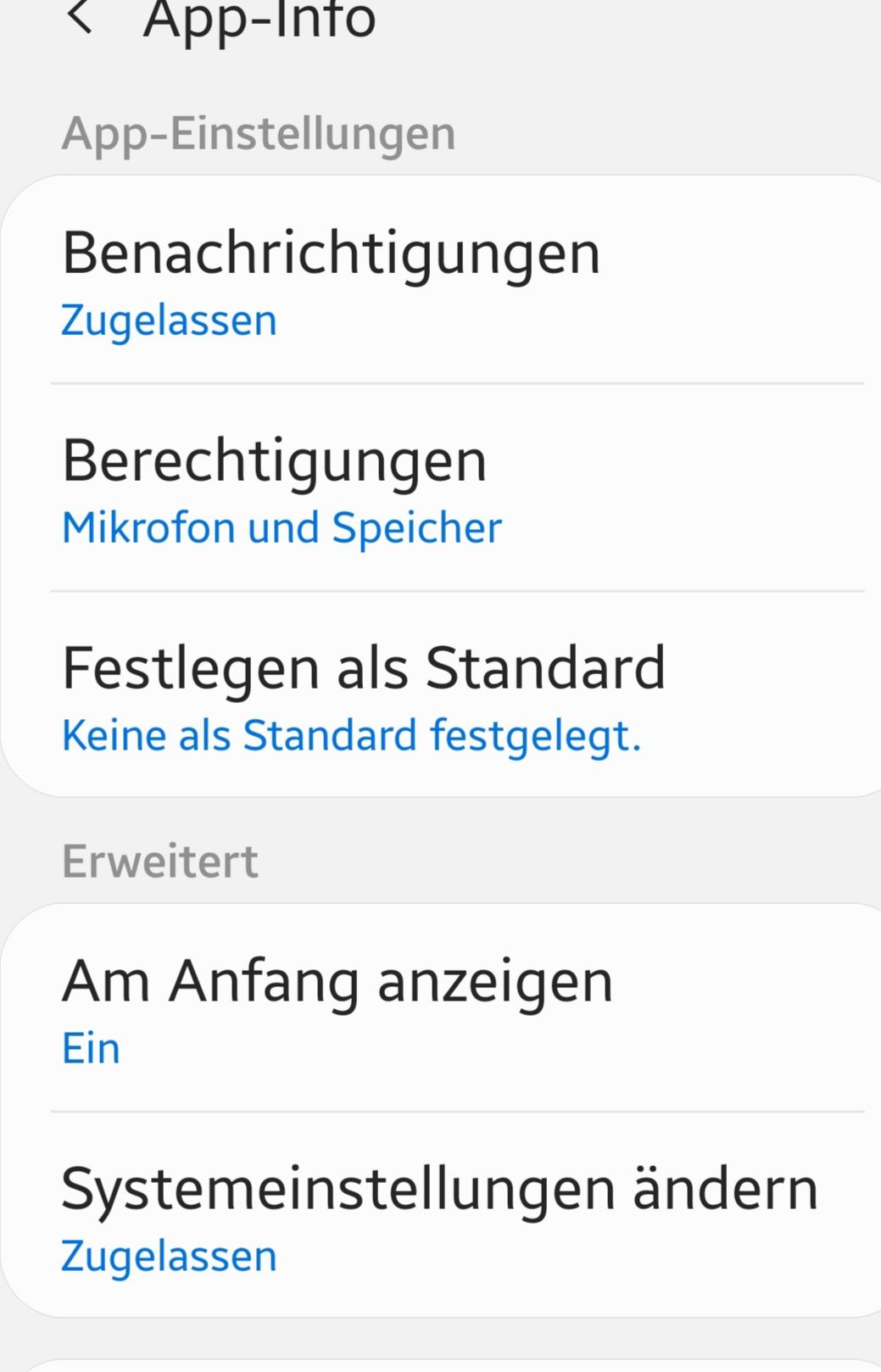Open Am Anfang anzeigen setting
881x1372 pixels.
pos(441,1007)
